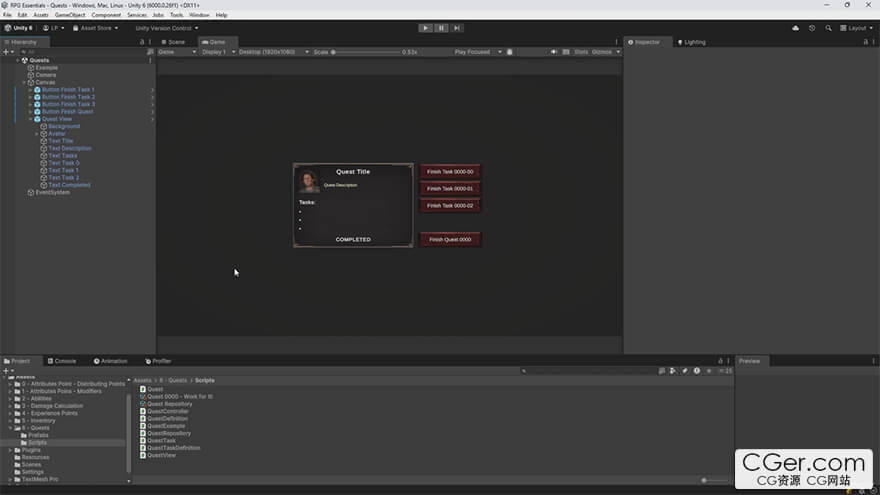Toggle Mute Audio in Game view

554,52
